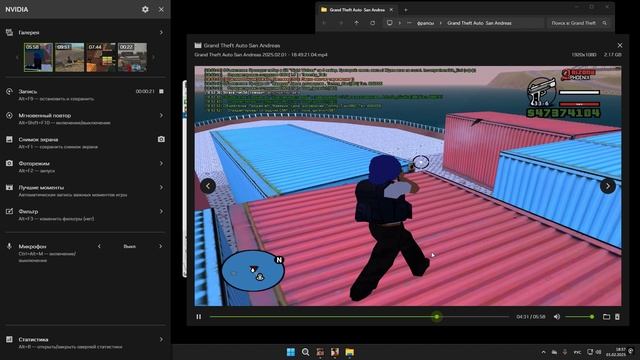The image size is (640, 360).
Task: Open gallery thumbnail with 09:51 duration
Action: pos(70,57)
